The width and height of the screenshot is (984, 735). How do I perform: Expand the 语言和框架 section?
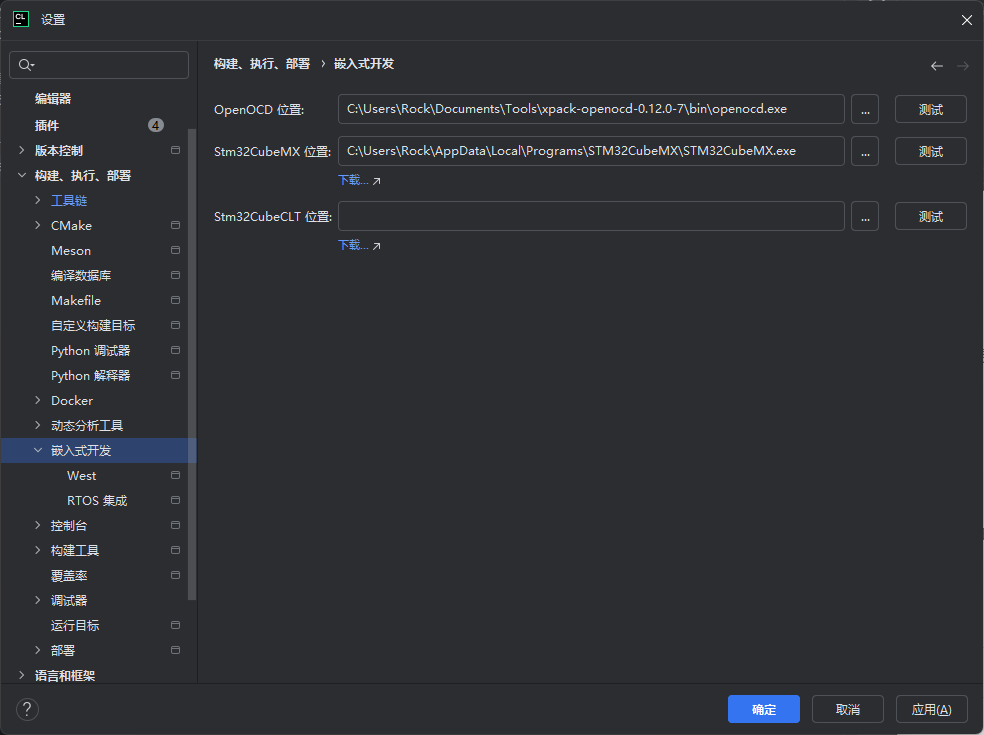coord(22,675)
